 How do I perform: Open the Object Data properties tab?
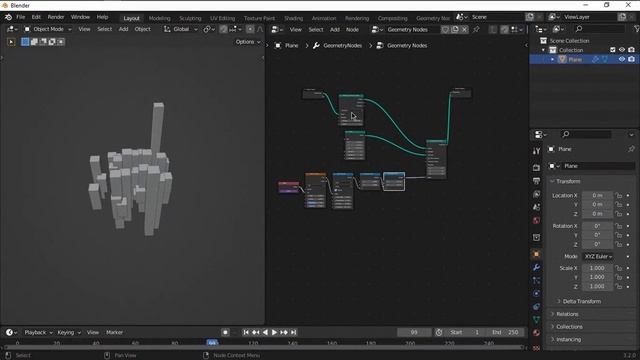click(536, 320)
